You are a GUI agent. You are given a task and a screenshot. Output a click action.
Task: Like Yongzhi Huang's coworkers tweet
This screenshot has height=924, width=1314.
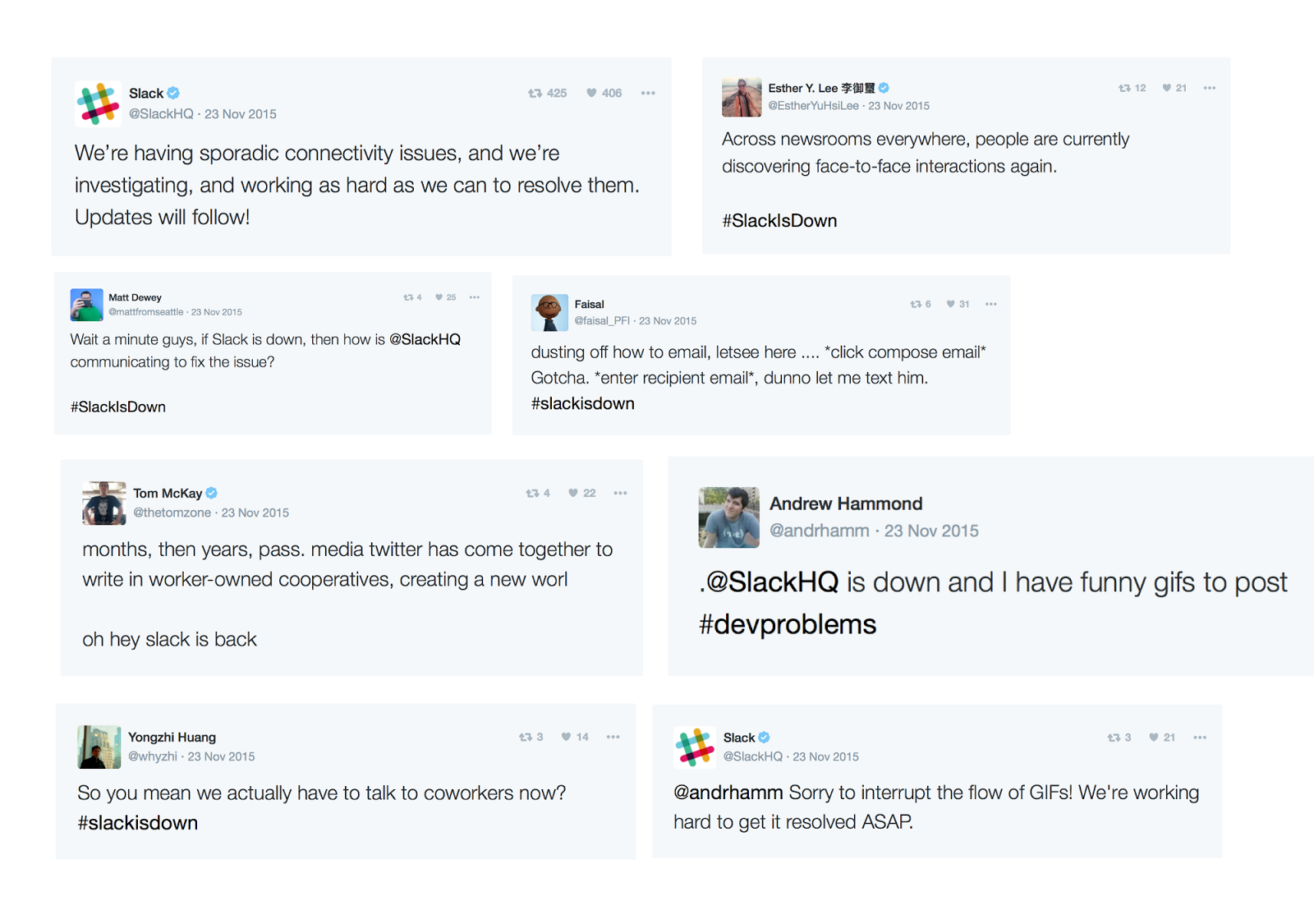pos(566,738)
